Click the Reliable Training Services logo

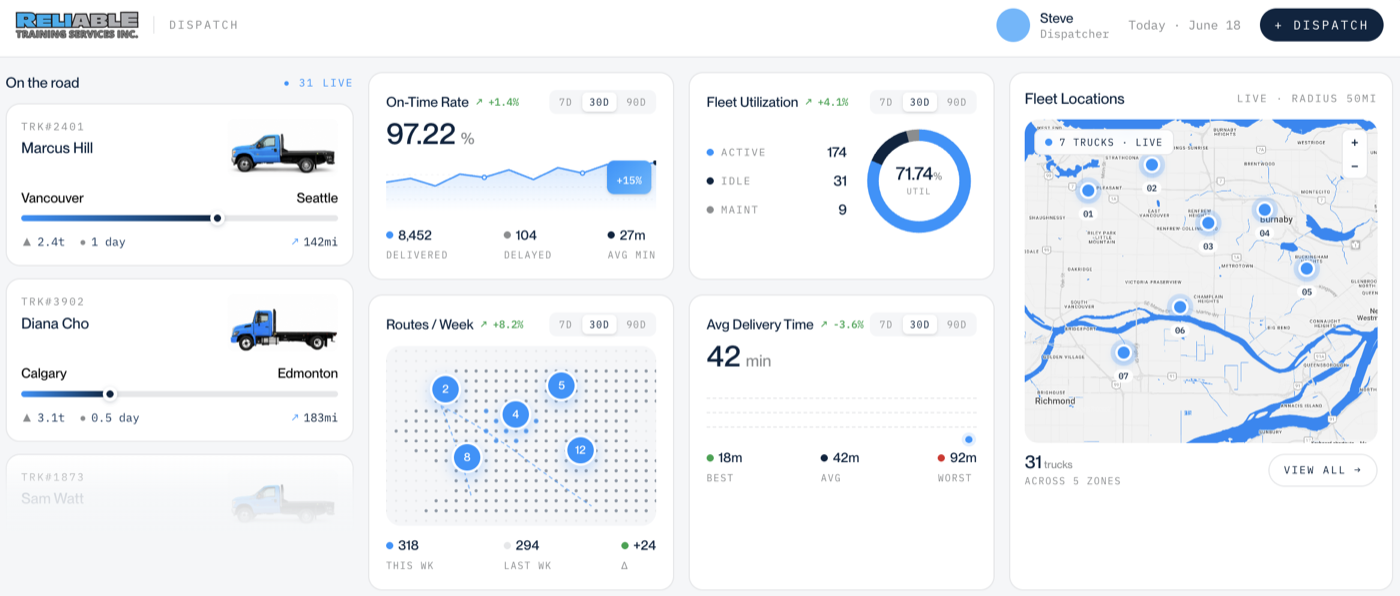pyautogui.click(x=77, y=25)
